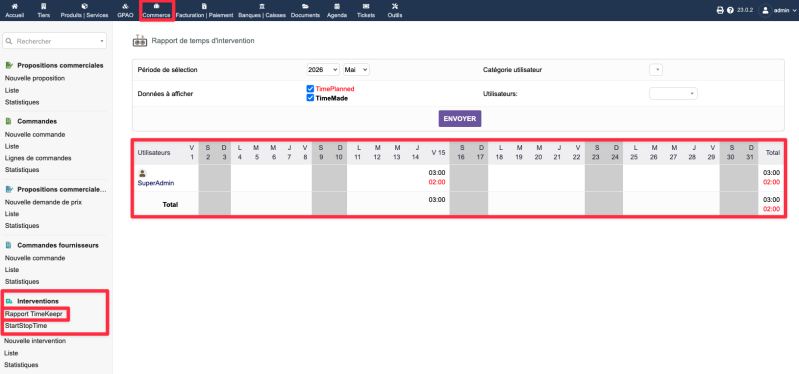Image resolution: width=799 pixels, height=374 pixels.
Task: Click the red 02:00 value under V 15
Action: click(438, 182)
